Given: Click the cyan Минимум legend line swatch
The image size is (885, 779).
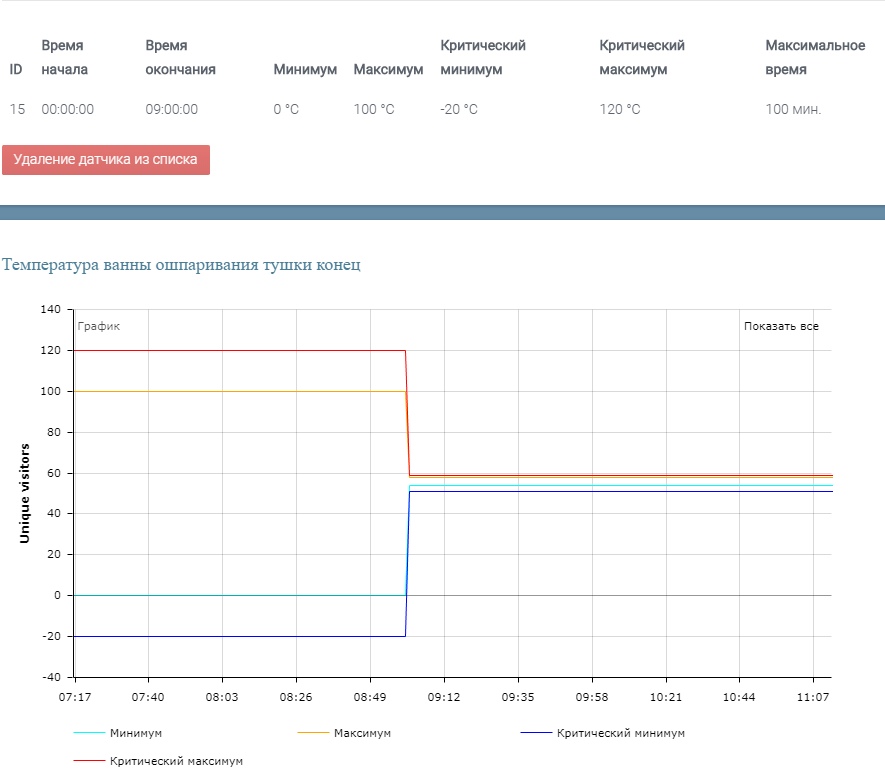Looking at the screenshot, I should click(x=89, y=733).
